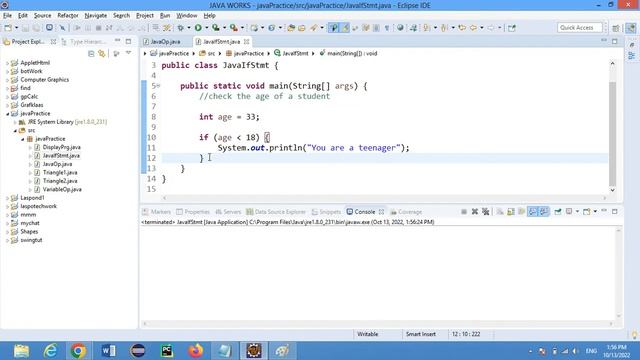The height and width of the screenshot is (360, 640).
Task: Maximize the Console panel
Action: [x=615, y=211]
